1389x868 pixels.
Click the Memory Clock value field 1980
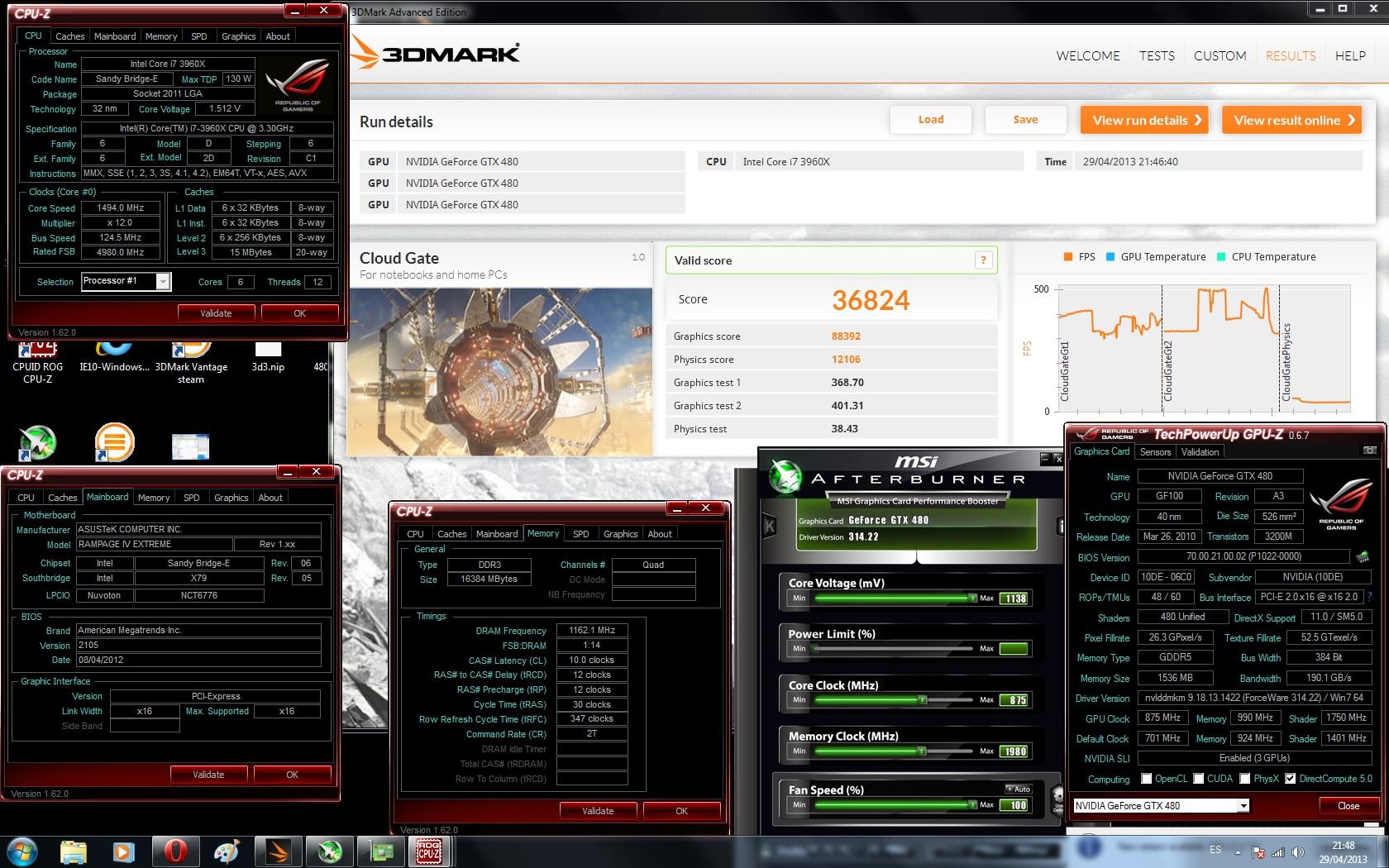point(1014,751)
